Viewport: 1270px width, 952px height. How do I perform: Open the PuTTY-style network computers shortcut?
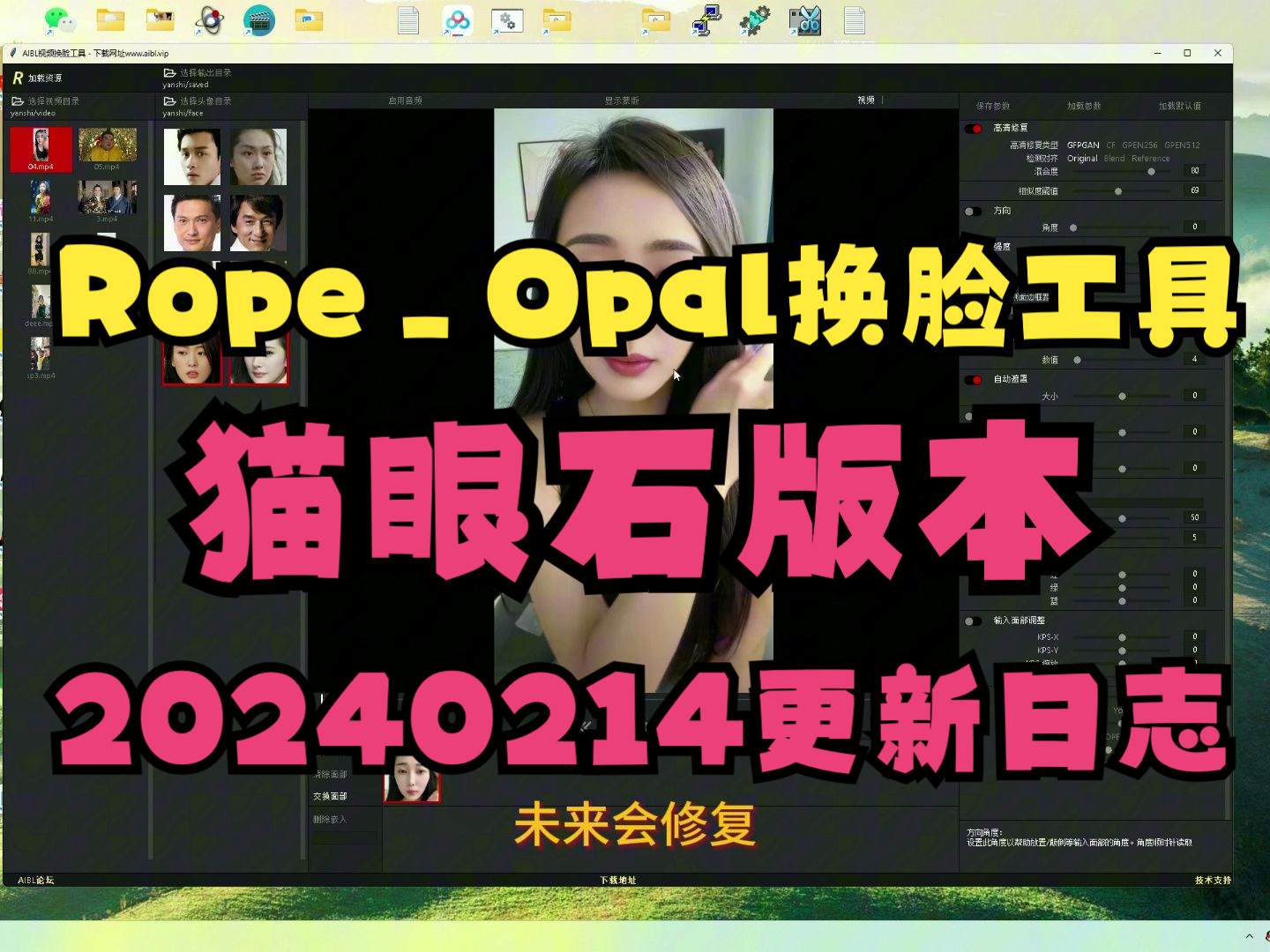click(706, 20)
